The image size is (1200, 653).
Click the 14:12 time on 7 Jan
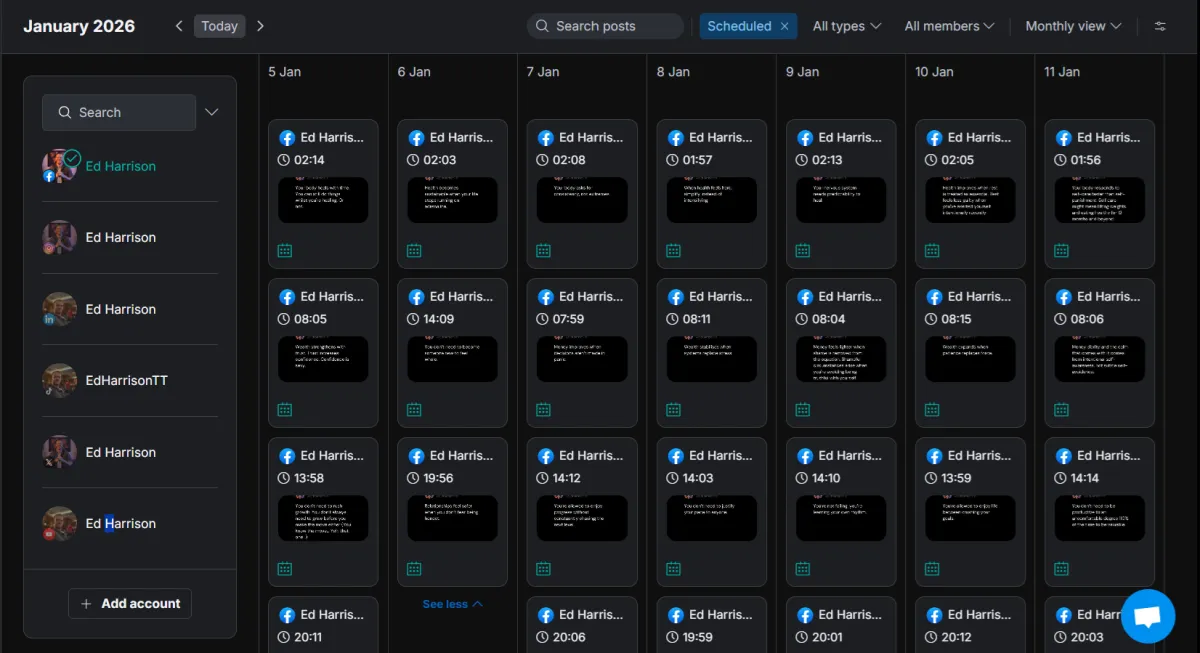567,478
